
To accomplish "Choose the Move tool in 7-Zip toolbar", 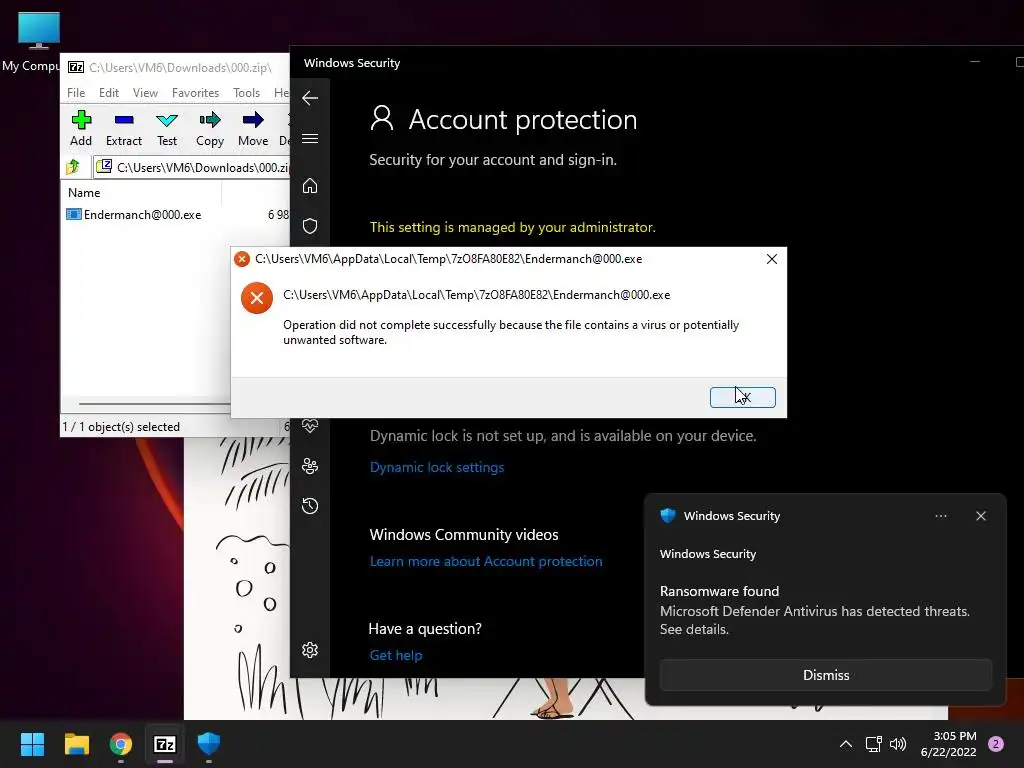I will pos(253,129).
